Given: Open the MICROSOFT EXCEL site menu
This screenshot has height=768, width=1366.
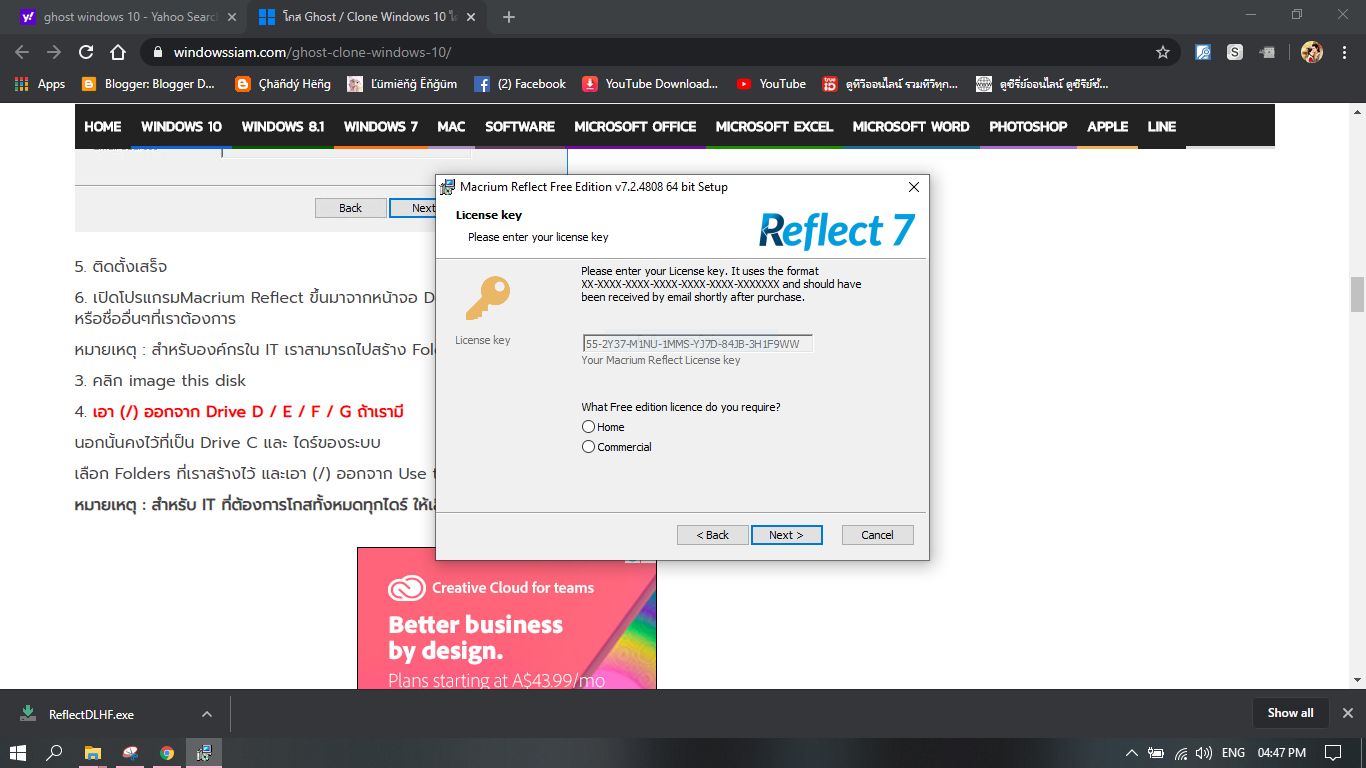Looking at the screenshot, I should pyautogui.click(x=774, y=127).
